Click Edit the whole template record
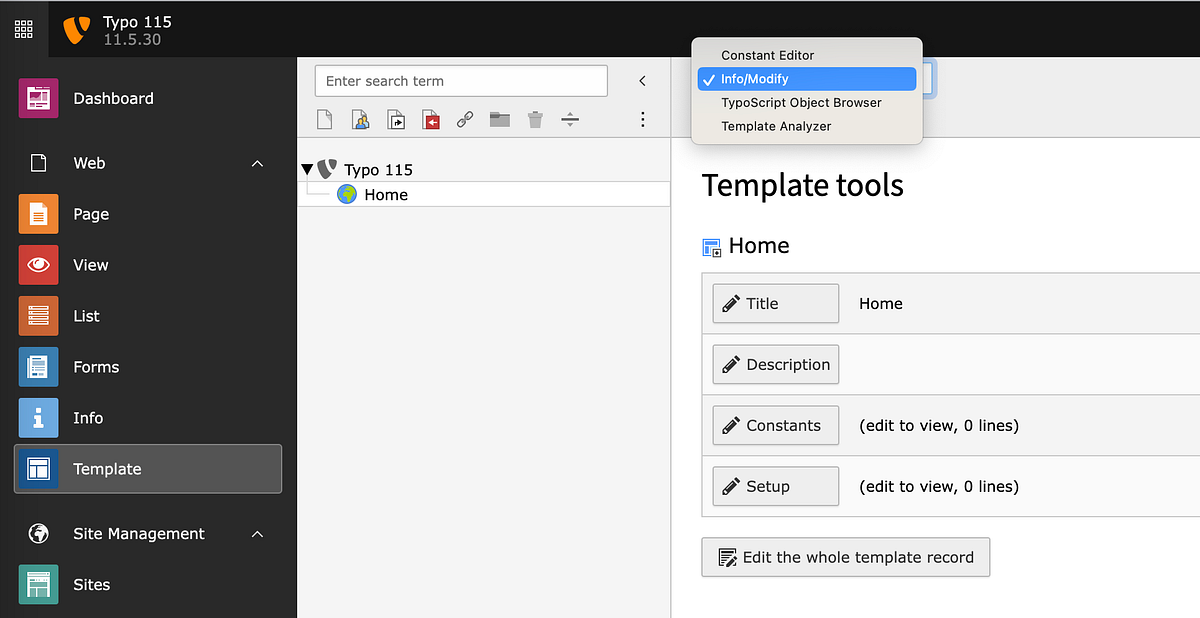Image resolution: width=1200 pixels, height=618 pixels. [845, 557]
